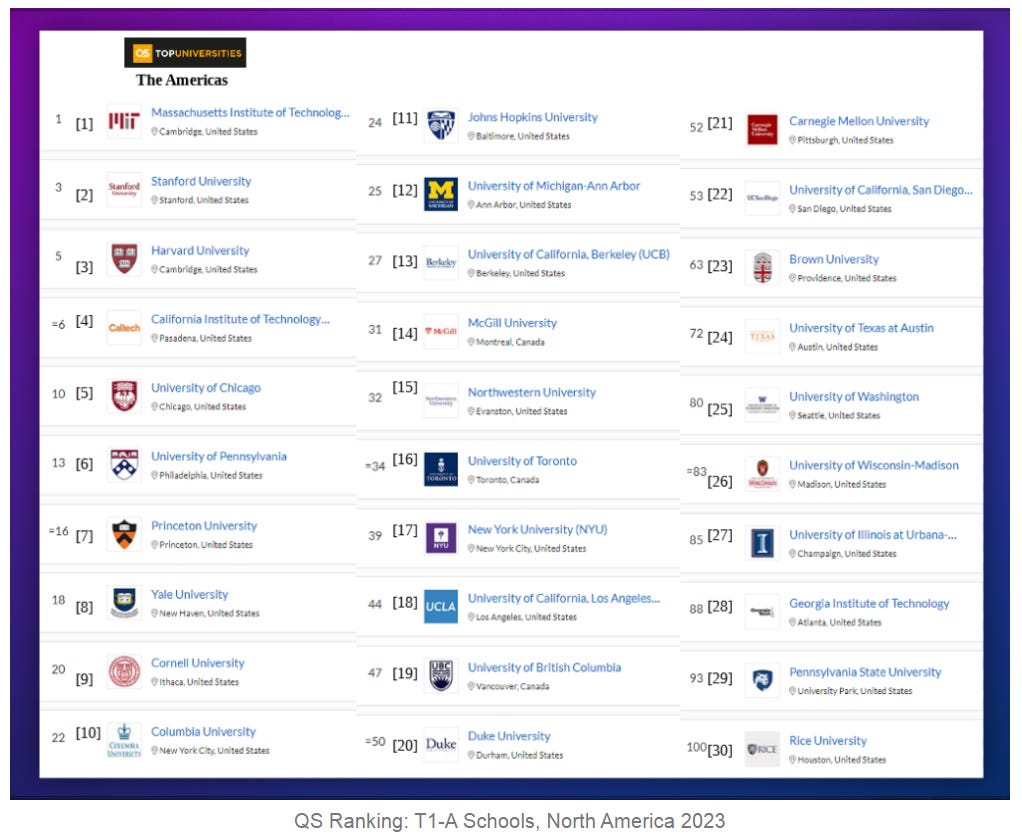Image resolution: width=1022 pixels, height=839 pixels.
Task: Open University of Texas at Austin link
Action: [x=861, y=328]
